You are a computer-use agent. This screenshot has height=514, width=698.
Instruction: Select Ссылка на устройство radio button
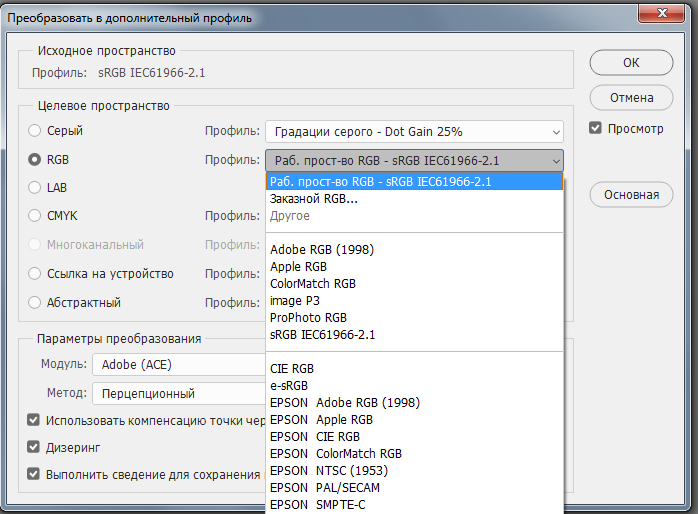(34, 273)
